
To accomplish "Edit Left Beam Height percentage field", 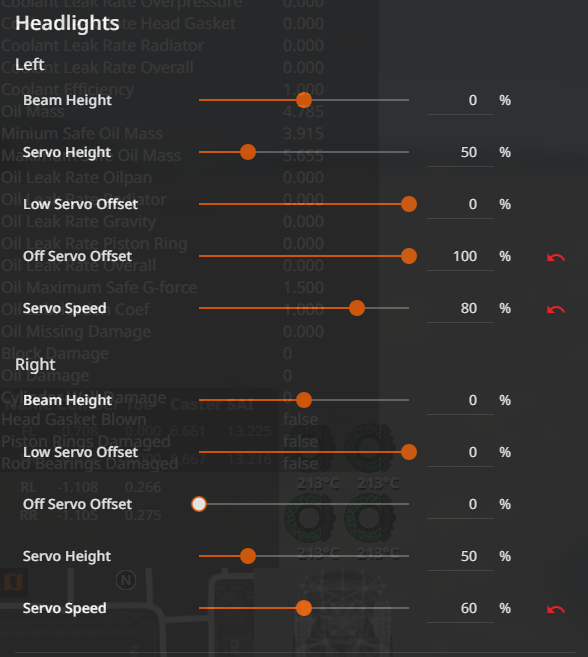I will [460, 101].
